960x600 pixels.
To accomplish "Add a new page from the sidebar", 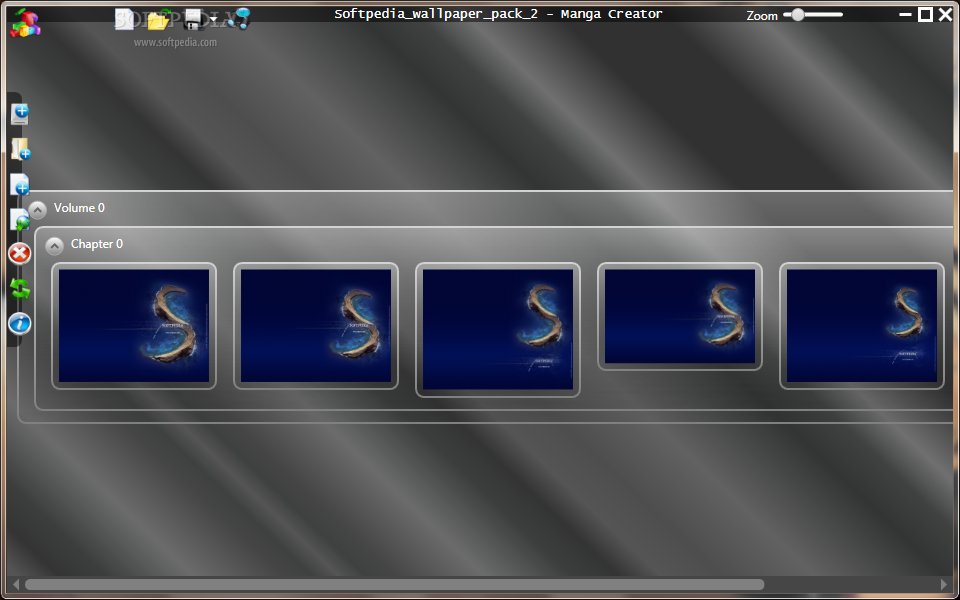I will 20,184.
